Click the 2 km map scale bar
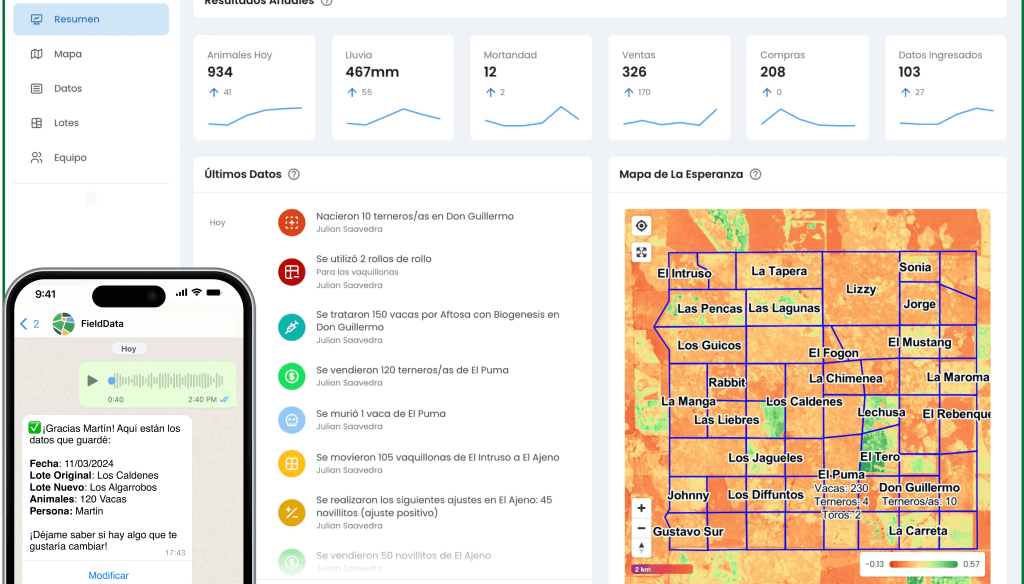Viewport: 1024px width, 584px height. pos(662,569)
